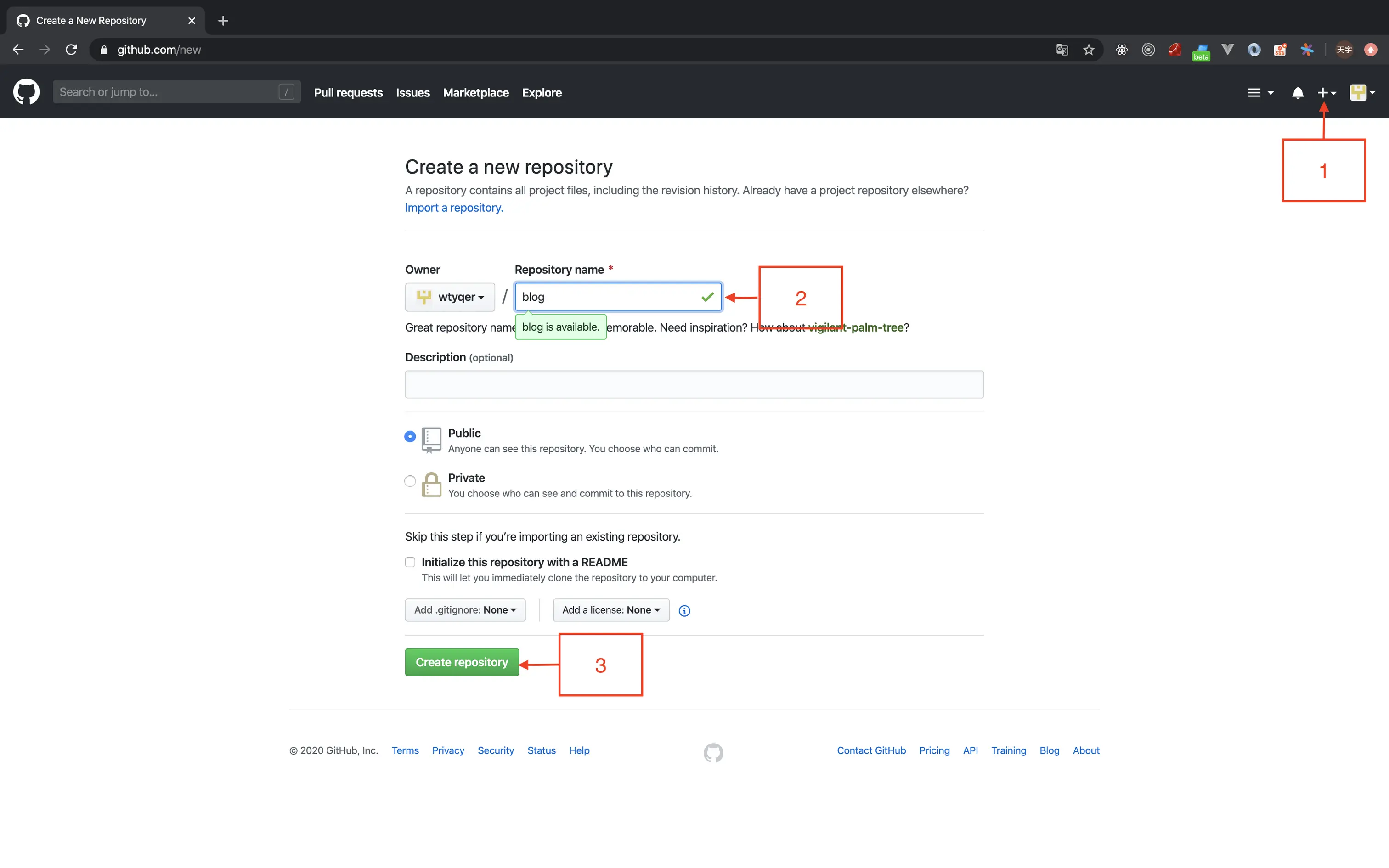Click the green Create repository button
Image resolution: width=1389 pixels, height=868 pixels.
462,662
